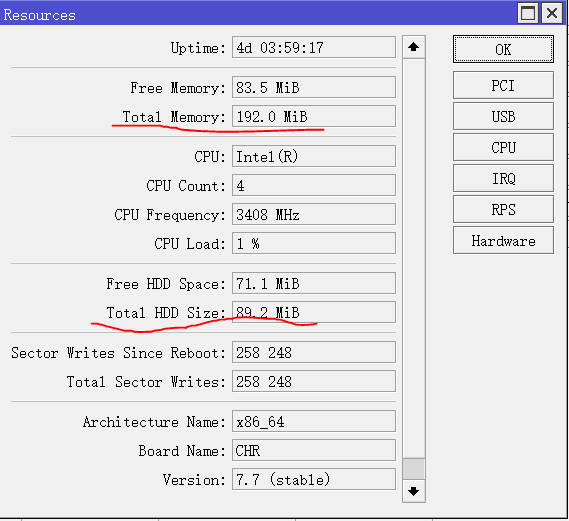Screen dimensions: 569x521
Task: Click the scroll down arrow
Action: [x=413, y=491]
